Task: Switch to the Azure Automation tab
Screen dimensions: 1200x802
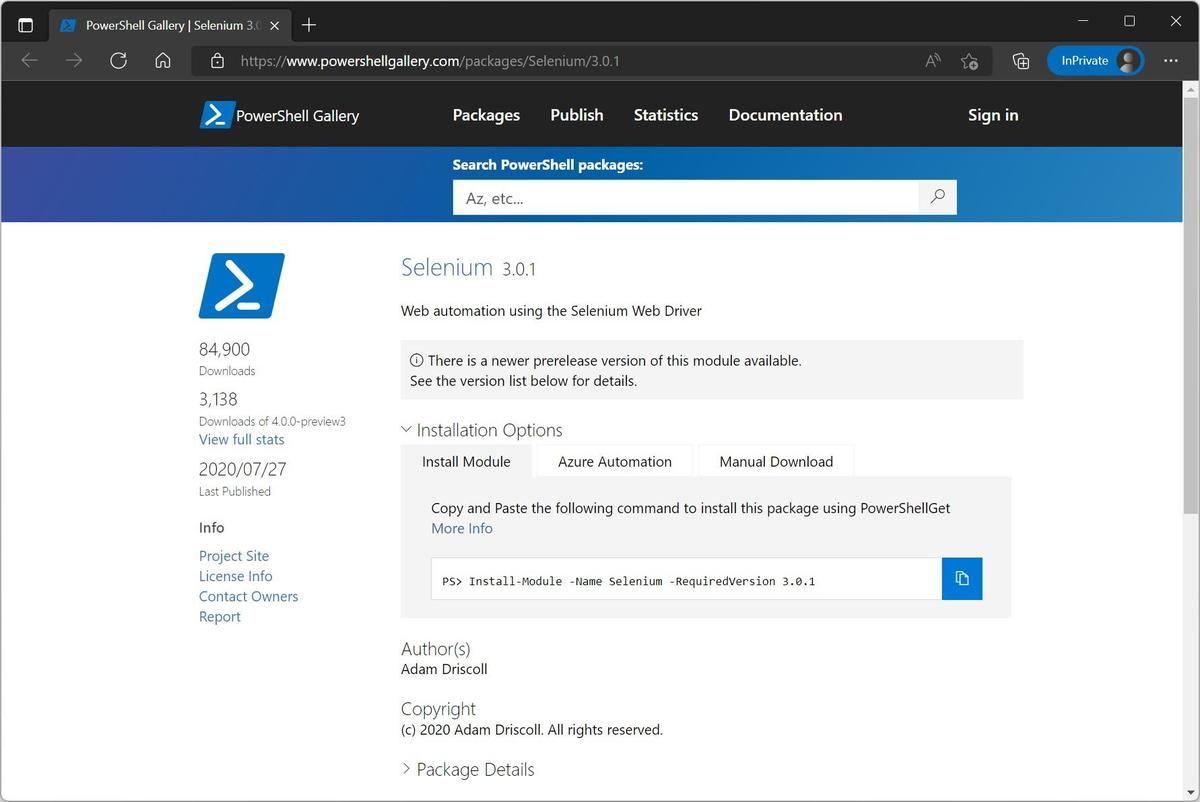Action: (615, 461)
